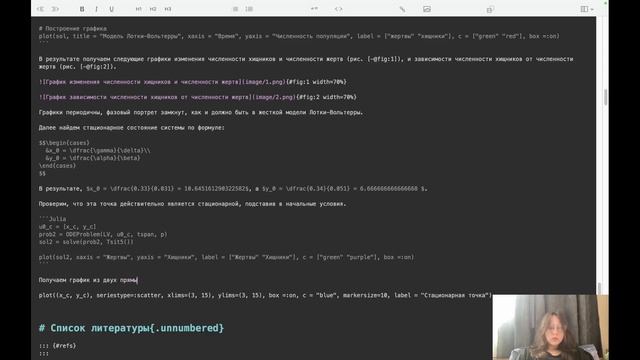This screenshot has height=360, width=640.
Task: Click the vertical scrollbar thumb
Action: pyautogui.click(x=605, y=97)
